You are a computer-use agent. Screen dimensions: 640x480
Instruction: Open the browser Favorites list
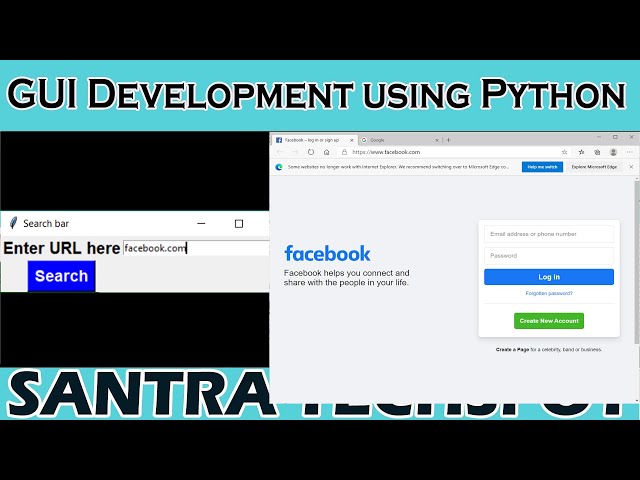point(581,152)
